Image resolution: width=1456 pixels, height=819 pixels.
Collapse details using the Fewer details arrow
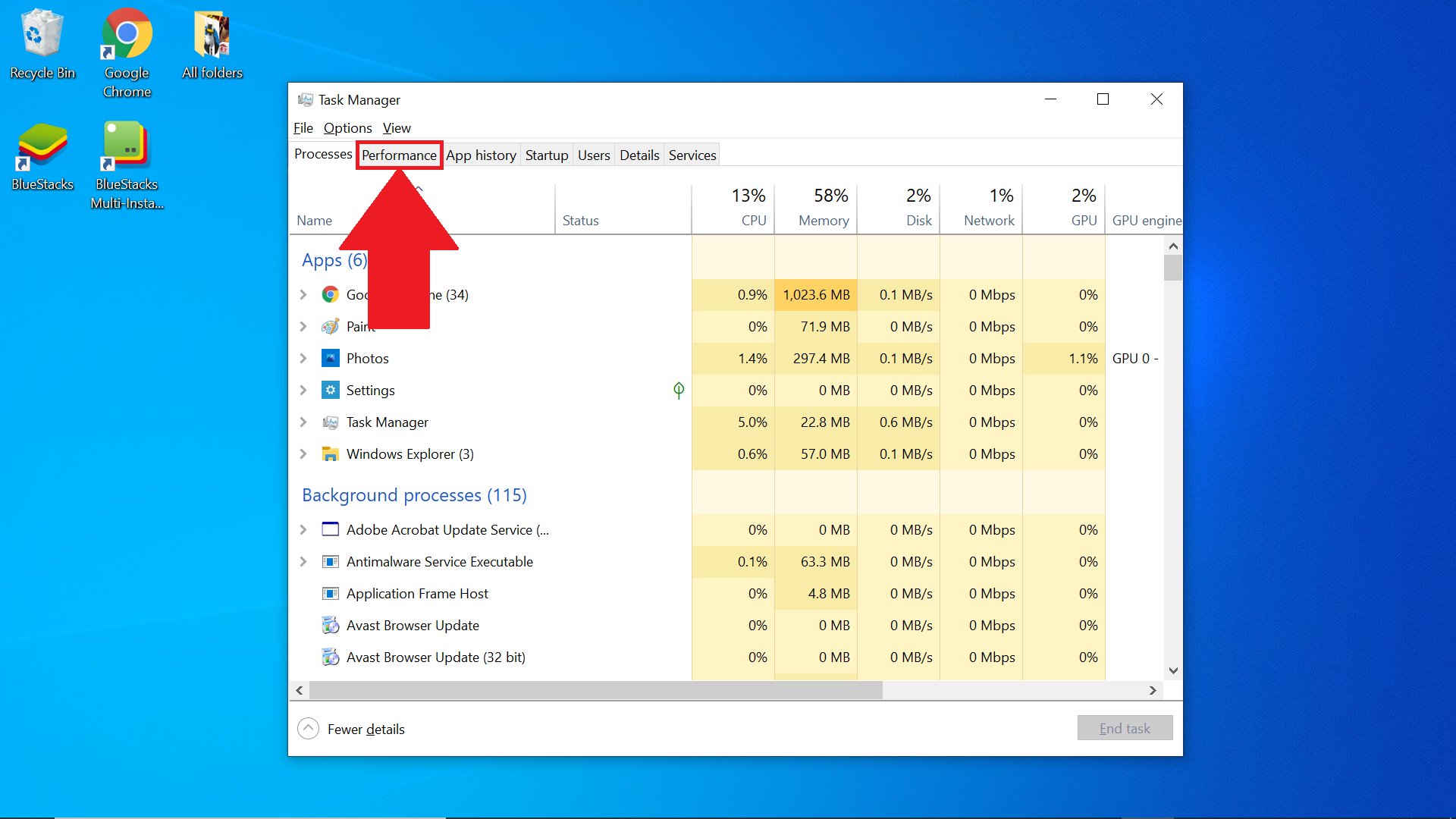(308, 728)
